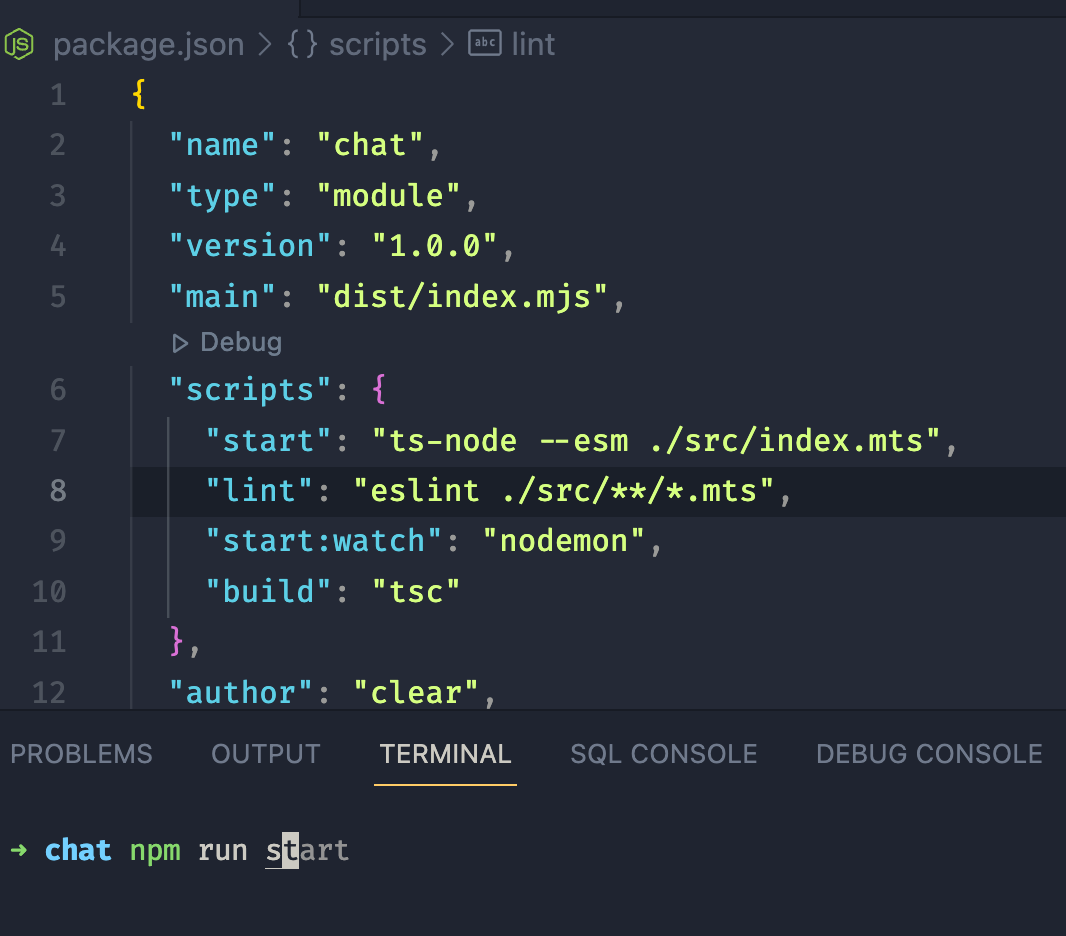This screenshot has width=1066, height=936.
Task: Click the abc symbol icon before lint
Action: pos(484,43)
